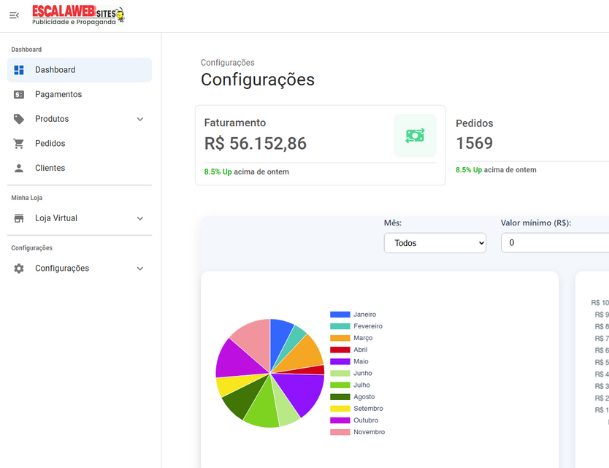
Task: Click the green Faturamento cash icon
Action: tap(415, 136)
